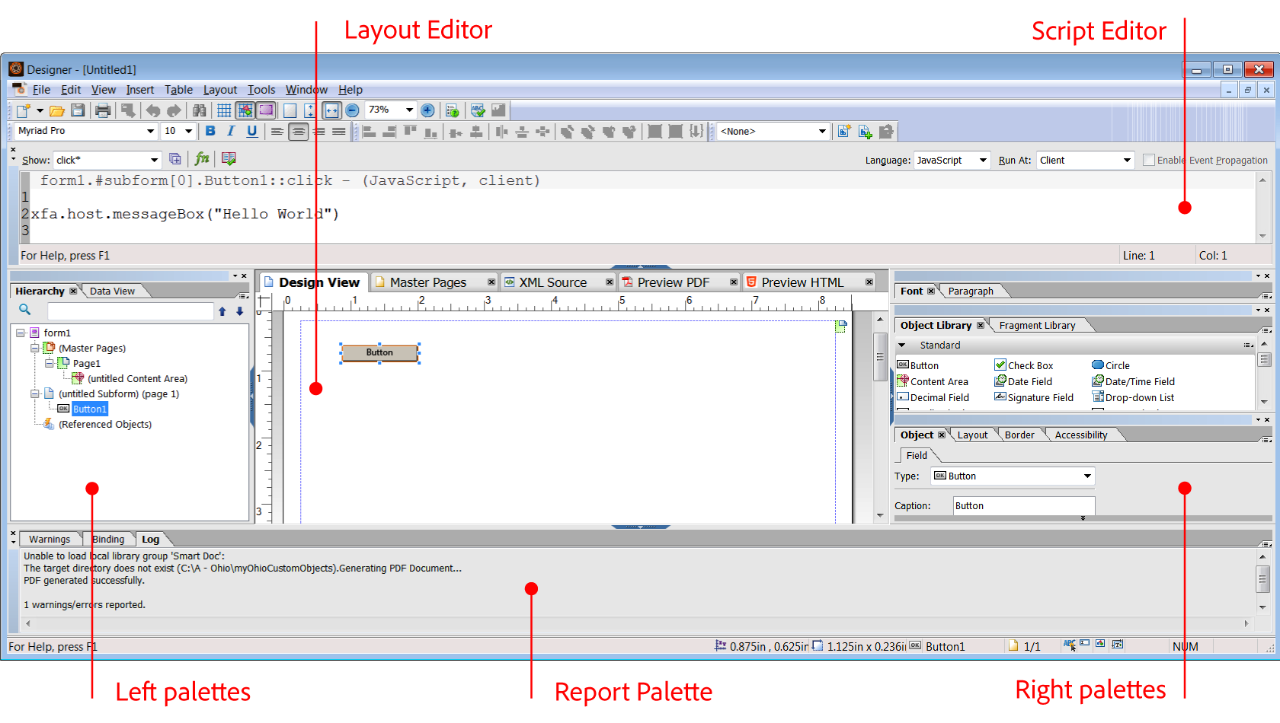Click the Check Script Syntax icon

(229, 159)
